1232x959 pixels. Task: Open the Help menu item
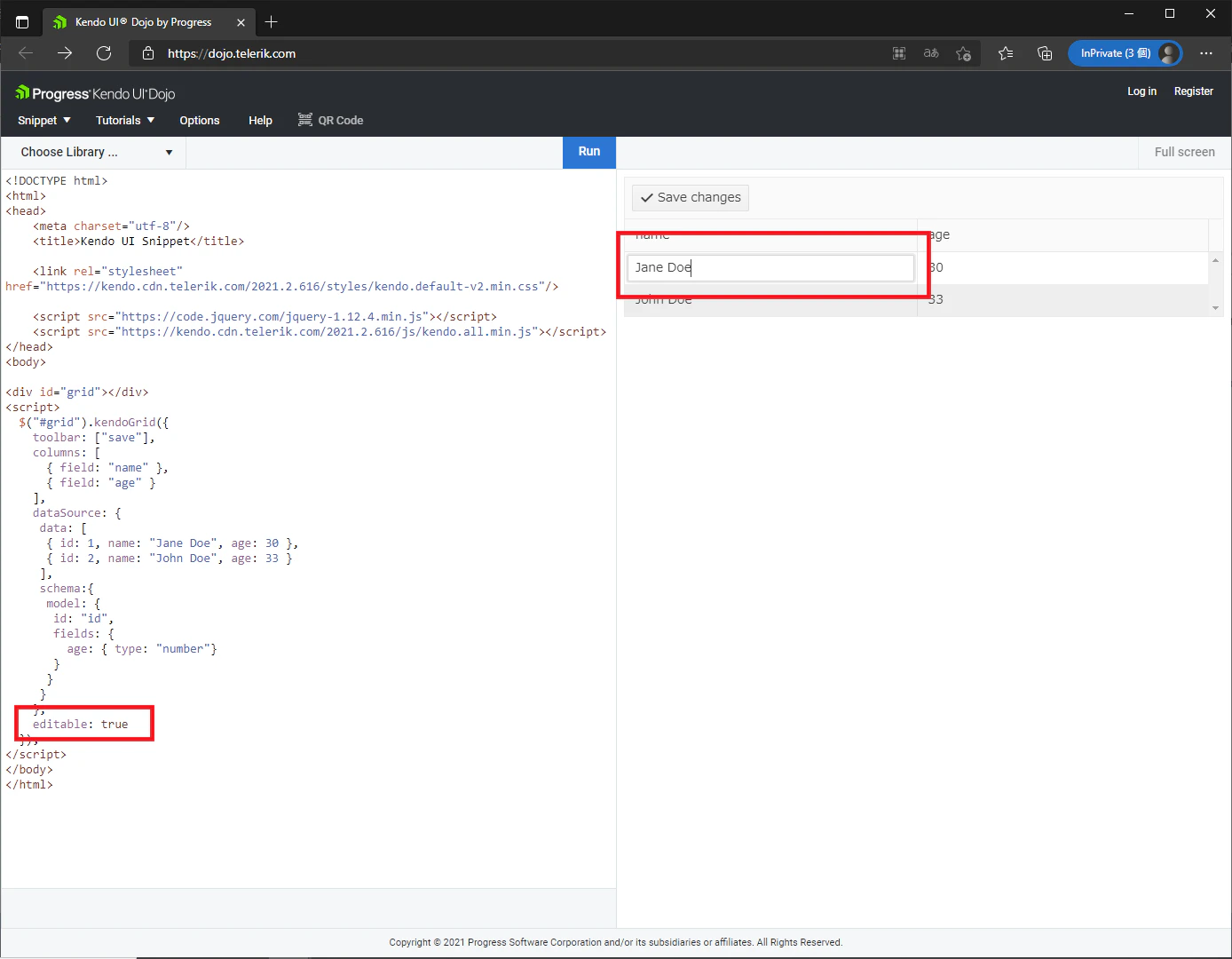tap(260, 121)
